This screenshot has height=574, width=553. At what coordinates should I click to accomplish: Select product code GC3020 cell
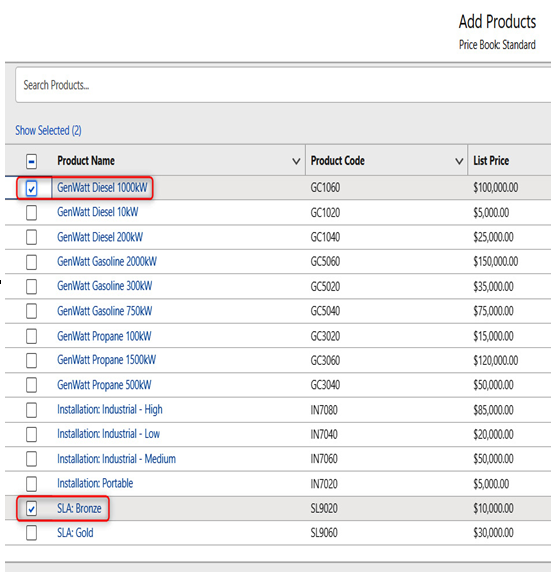pyautogui.click(x=325, y=336)
